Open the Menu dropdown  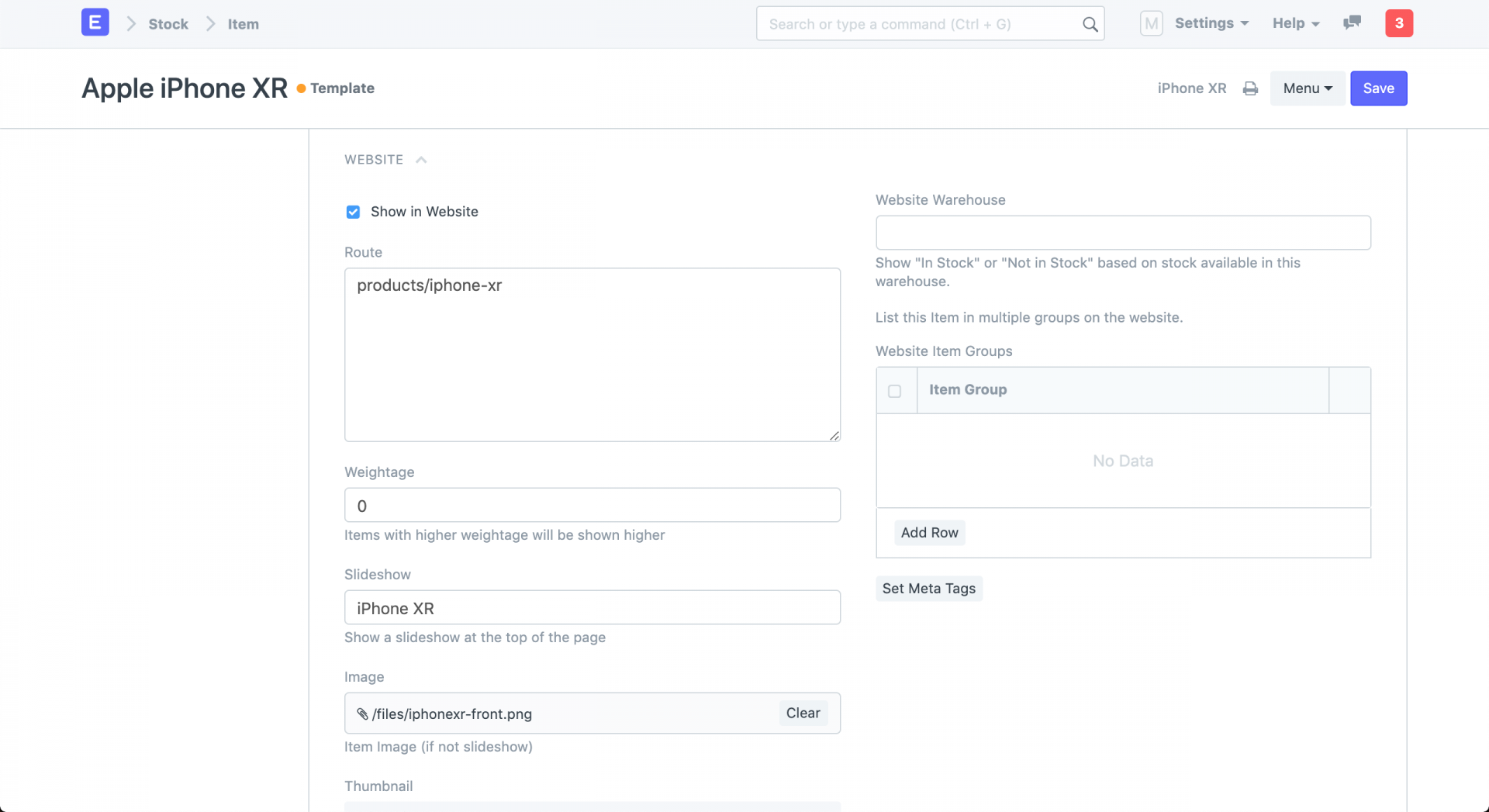(1307, 88)
